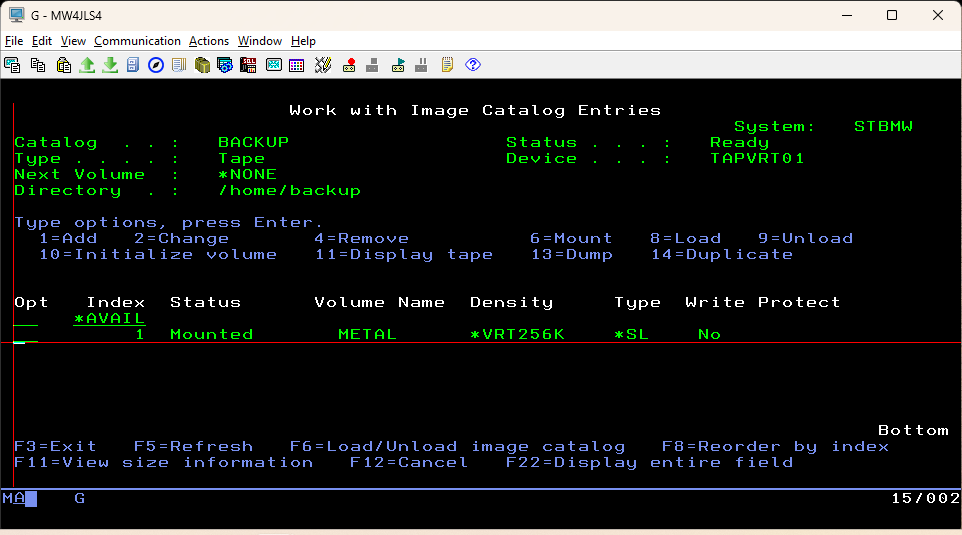962x535 pixels.
Task: Open the Actions menu
Action: (x=209, y=41)
